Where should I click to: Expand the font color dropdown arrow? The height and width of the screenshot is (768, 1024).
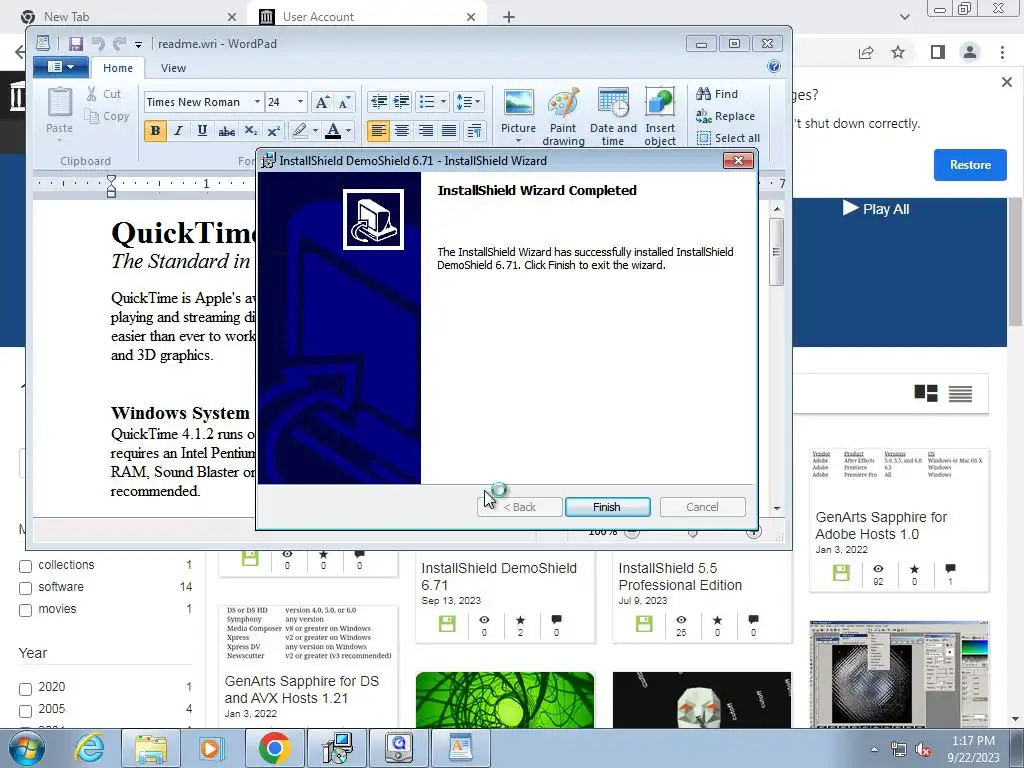(x=348, y=131)
